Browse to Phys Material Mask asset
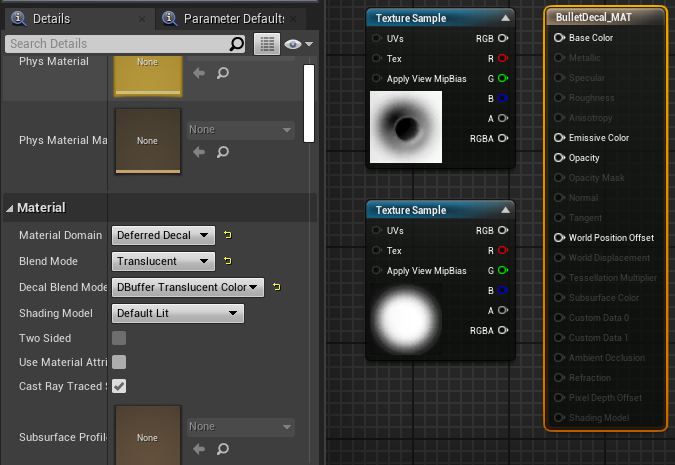675x465 pixels. click(x=221, y=152)
